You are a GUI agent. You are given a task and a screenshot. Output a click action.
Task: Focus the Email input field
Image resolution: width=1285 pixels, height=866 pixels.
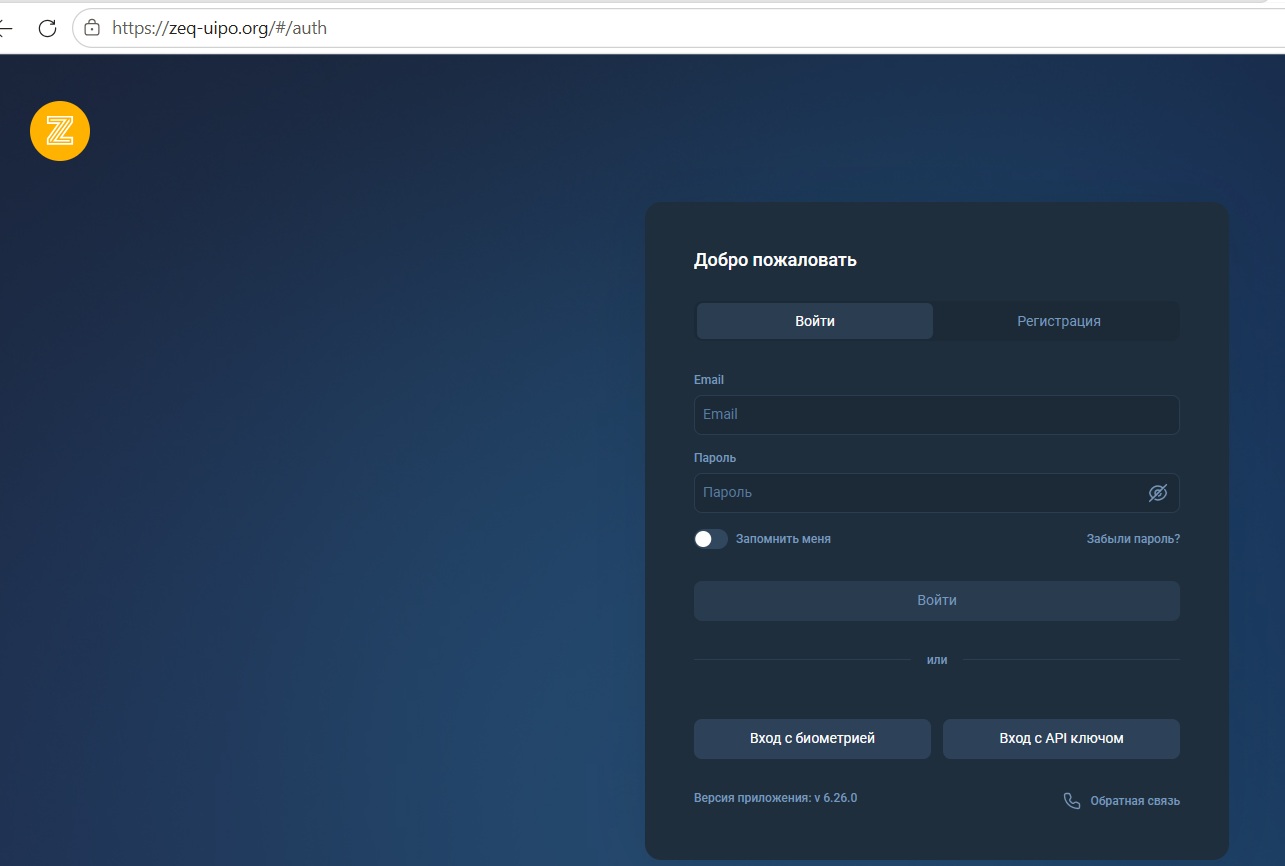(x=937, y=414)
